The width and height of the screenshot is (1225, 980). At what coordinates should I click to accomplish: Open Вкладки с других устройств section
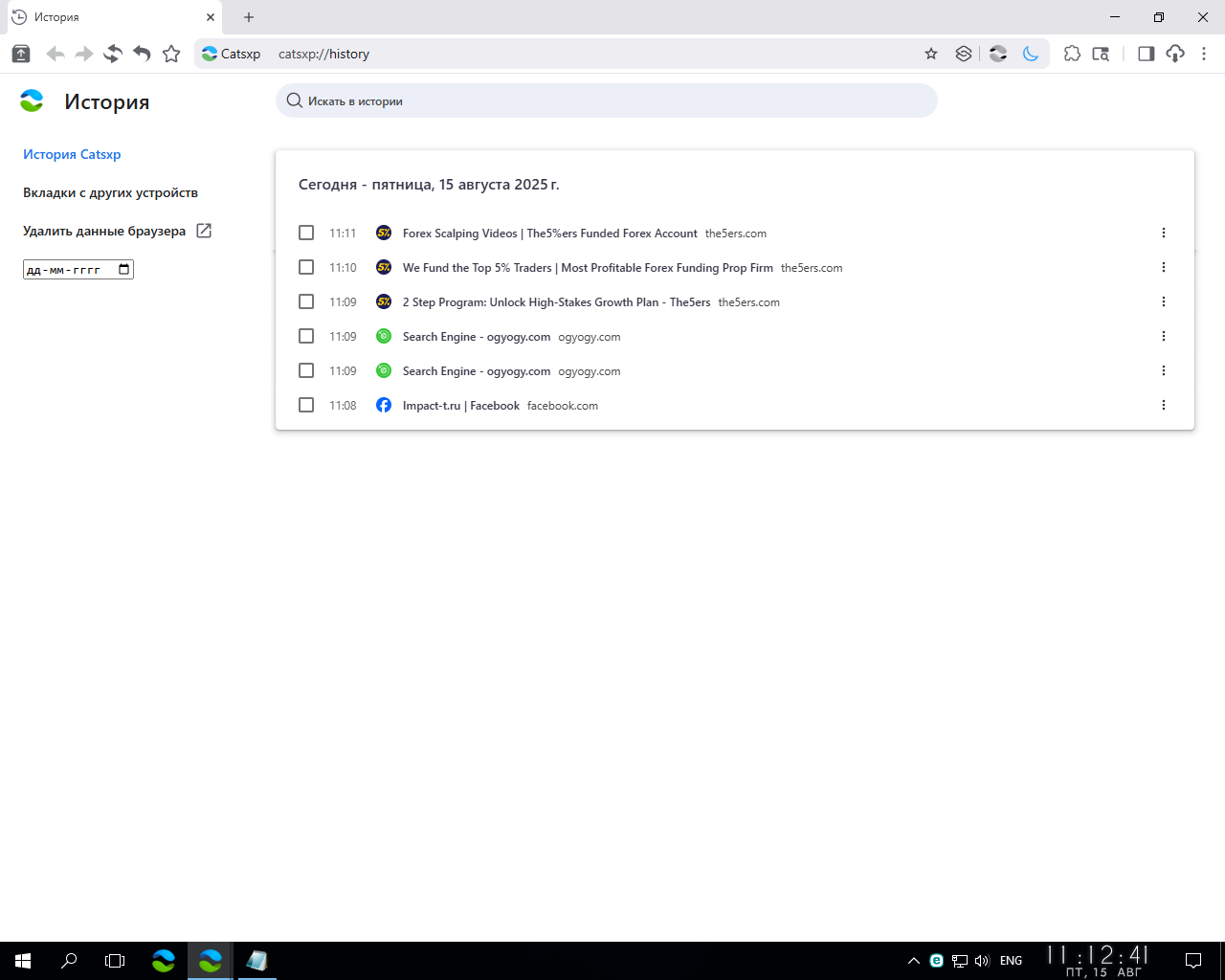tap(110, 192)
